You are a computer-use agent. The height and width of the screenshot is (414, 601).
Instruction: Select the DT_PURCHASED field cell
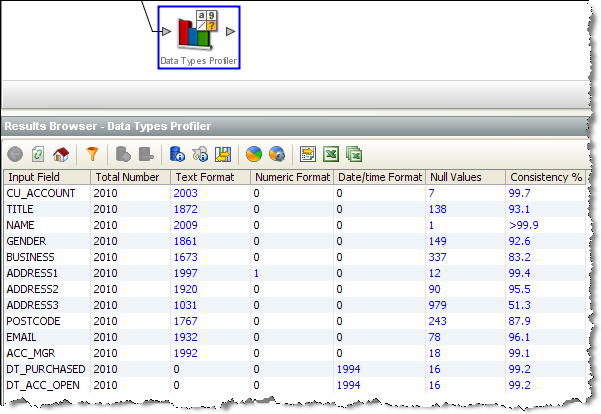46,369
